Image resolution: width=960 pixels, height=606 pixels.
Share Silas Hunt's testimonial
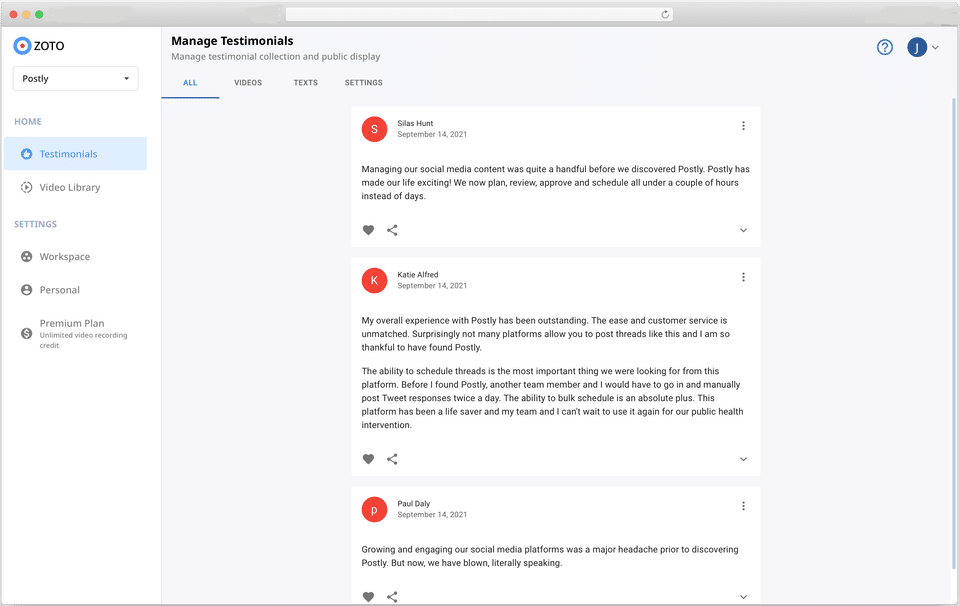[x=392, y=230]
